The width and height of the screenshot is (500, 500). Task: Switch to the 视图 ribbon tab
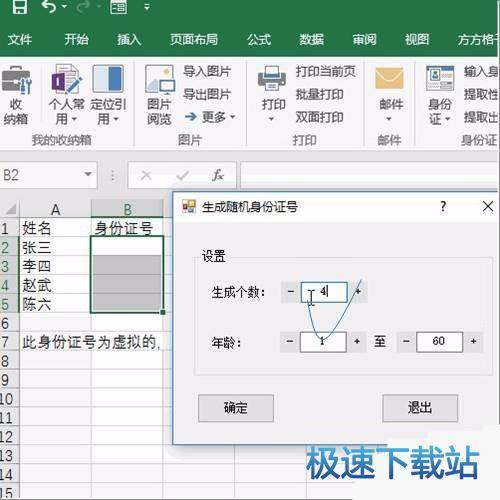pos(417,40)
